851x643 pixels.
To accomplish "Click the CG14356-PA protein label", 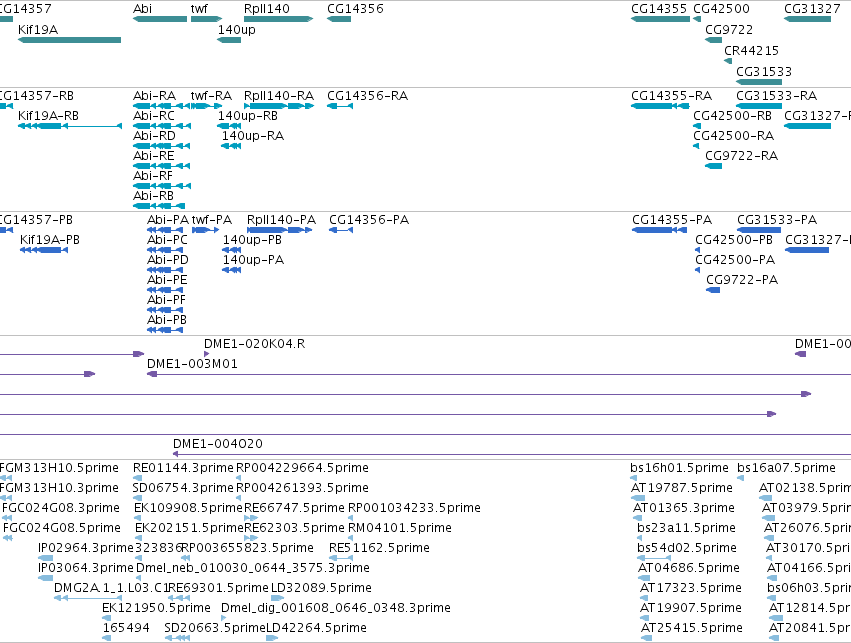I will [369, 220].
